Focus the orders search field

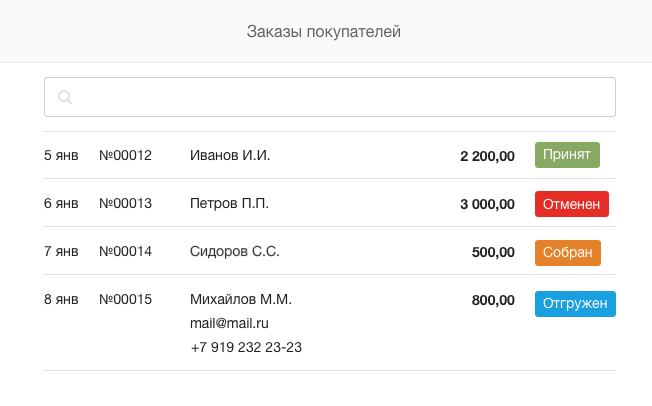[330, 97]
